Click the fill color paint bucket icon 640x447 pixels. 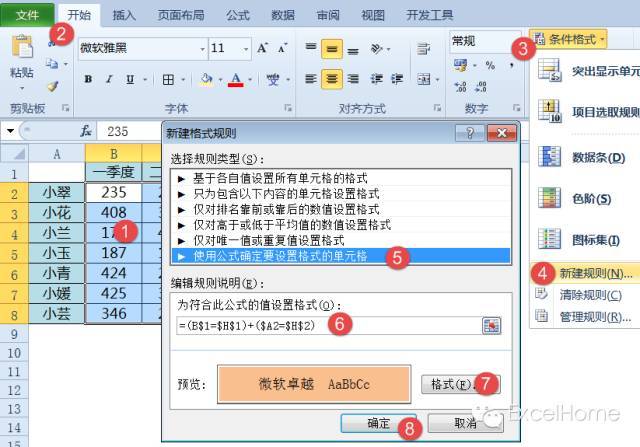pyautogui.click(x=208, y=79)
